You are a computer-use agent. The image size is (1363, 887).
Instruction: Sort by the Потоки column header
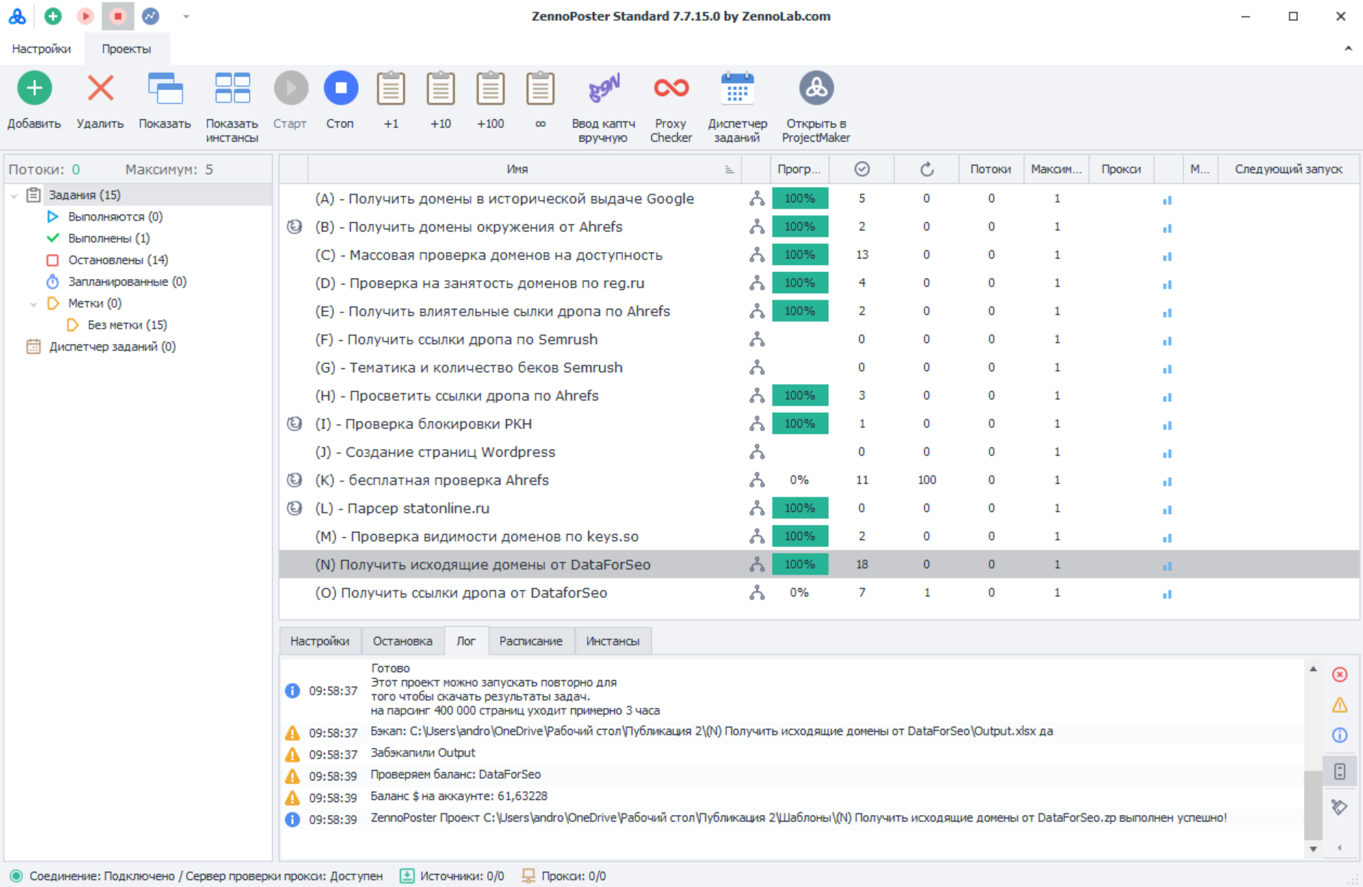(991, 169)
